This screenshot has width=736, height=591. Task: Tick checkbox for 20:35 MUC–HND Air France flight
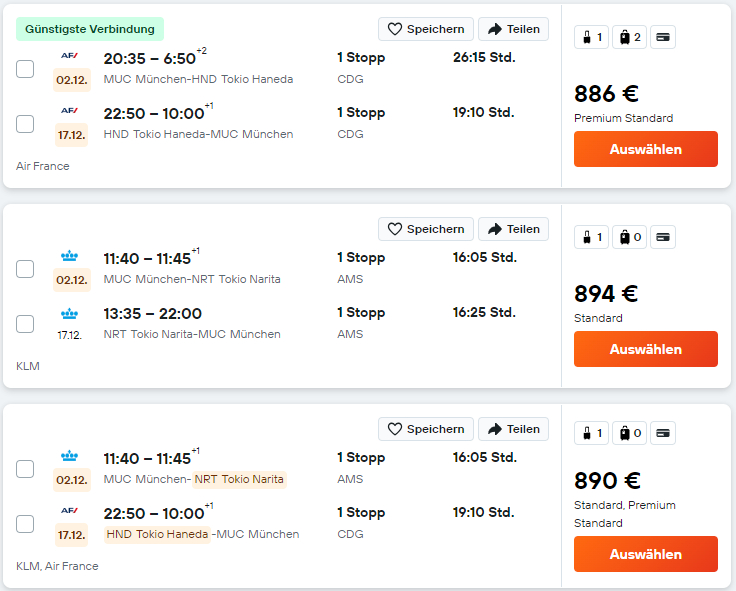(x=25, y=69)
